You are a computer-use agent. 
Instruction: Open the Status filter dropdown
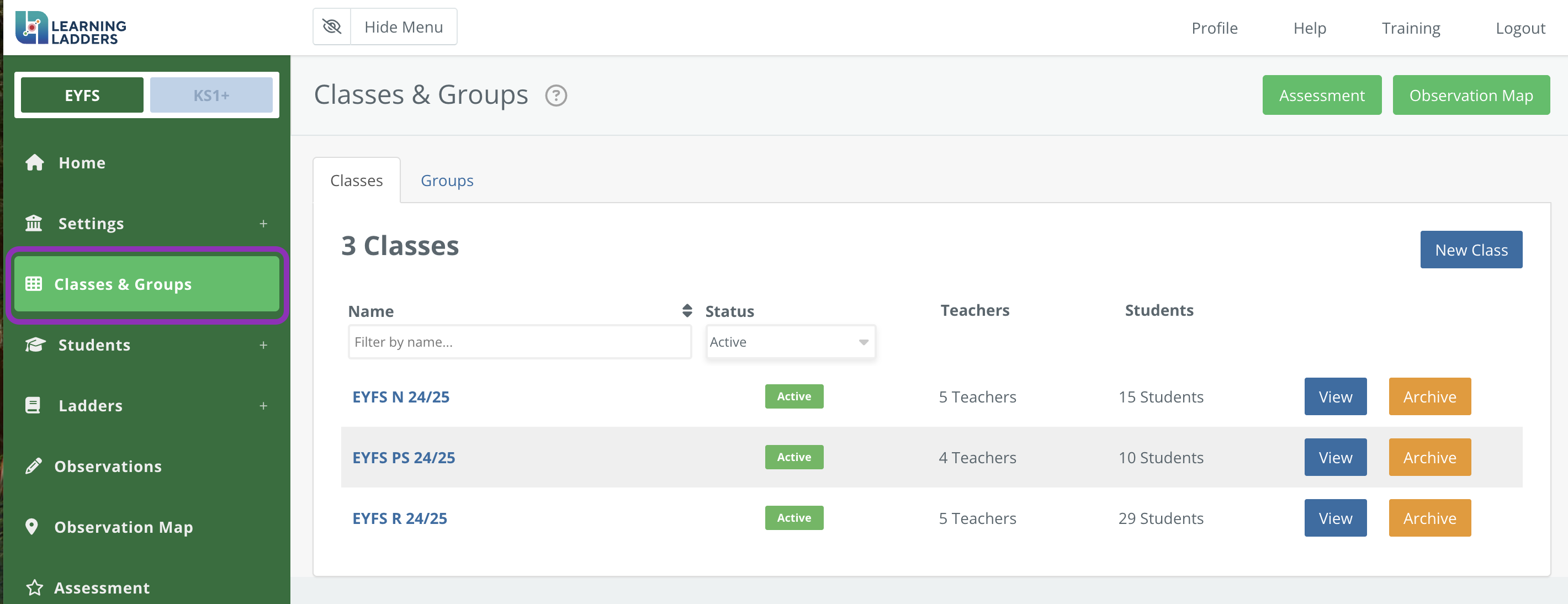pyautogui.click(x=791, y=342)
